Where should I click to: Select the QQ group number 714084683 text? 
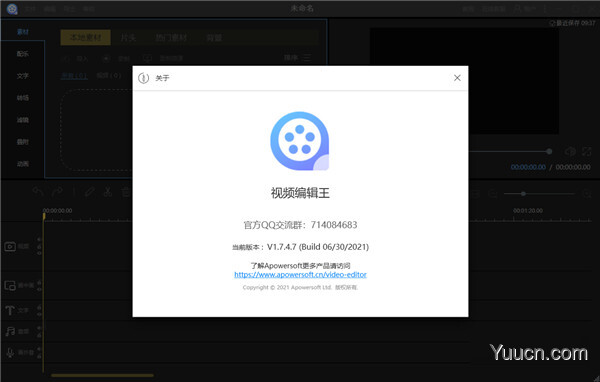click(334, 225)
